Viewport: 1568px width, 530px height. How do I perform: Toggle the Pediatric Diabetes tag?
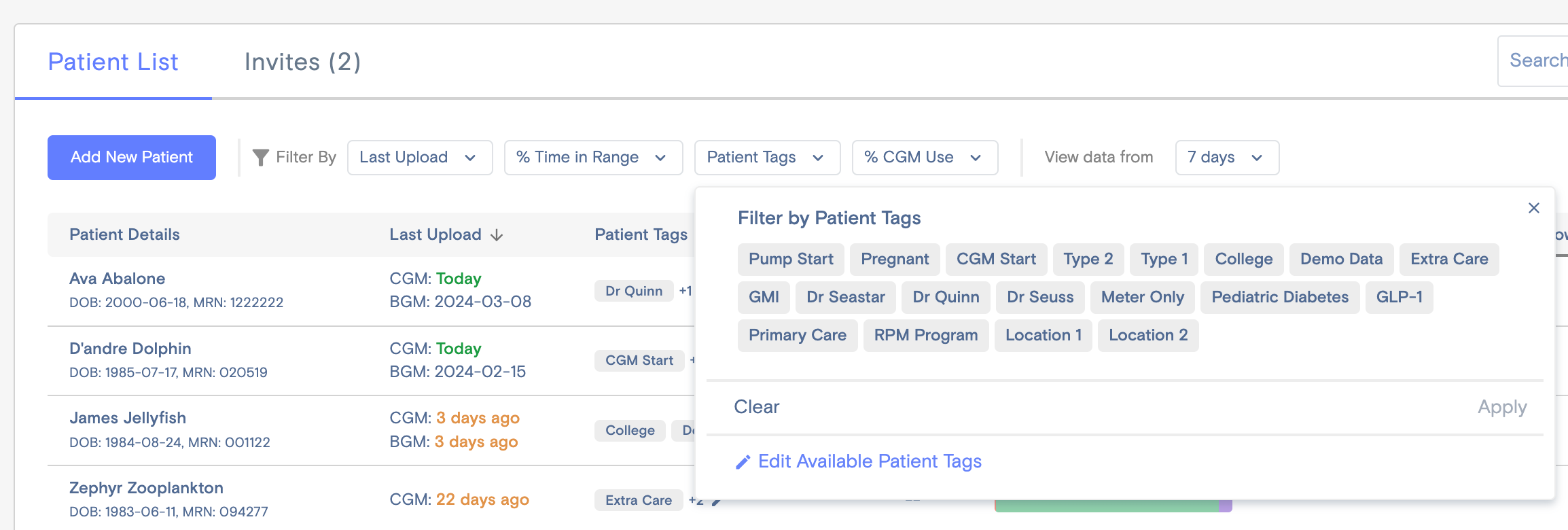(x=1280, y=297)
